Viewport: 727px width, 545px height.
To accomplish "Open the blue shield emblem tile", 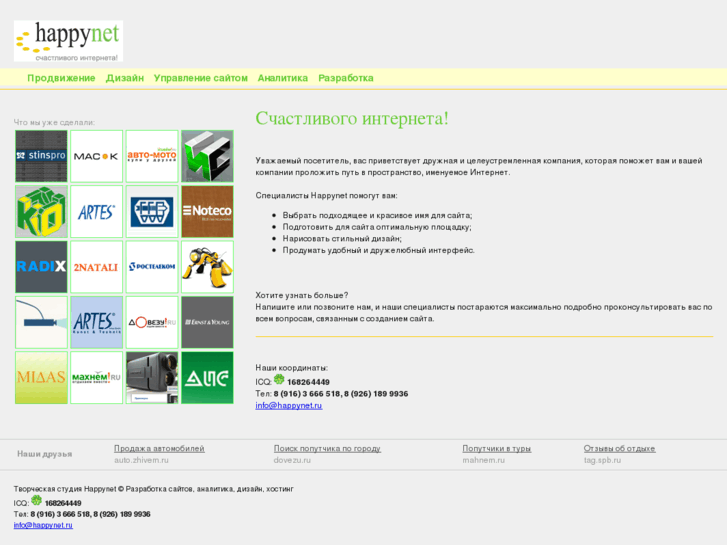I will tap(152, 212).
